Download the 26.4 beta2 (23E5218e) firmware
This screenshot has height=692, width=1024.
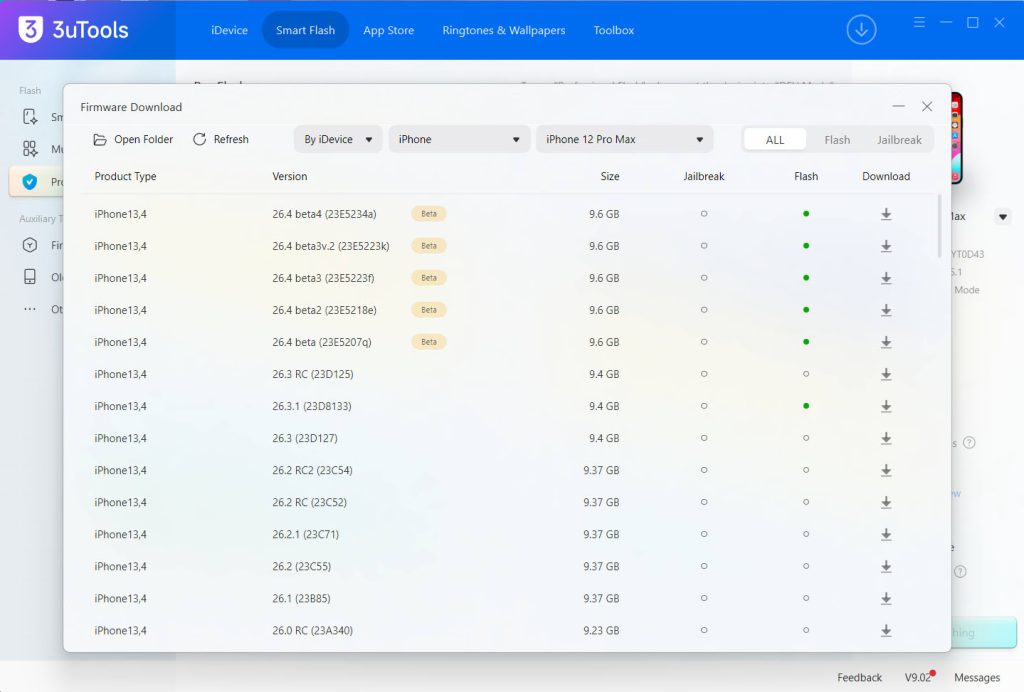pos(886,310)
